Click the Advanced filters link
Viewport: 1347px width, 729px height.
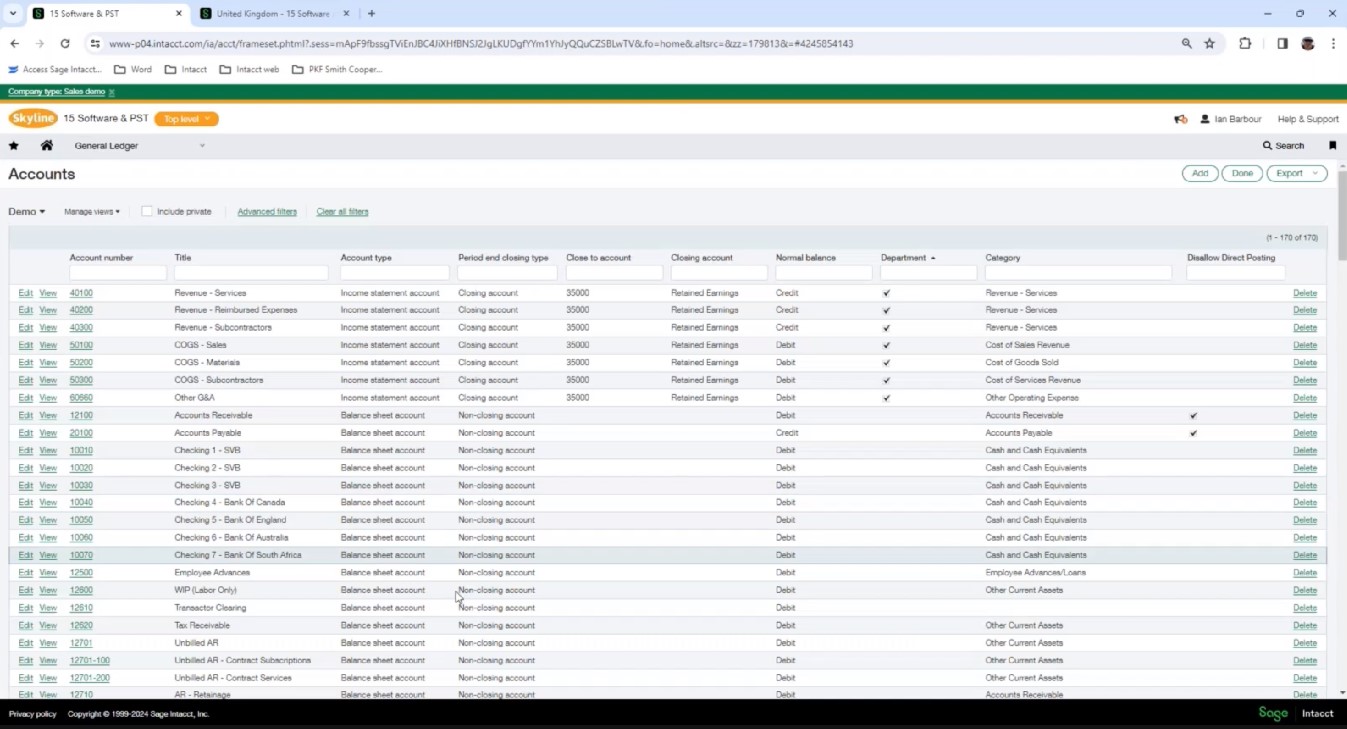(266, 211)
